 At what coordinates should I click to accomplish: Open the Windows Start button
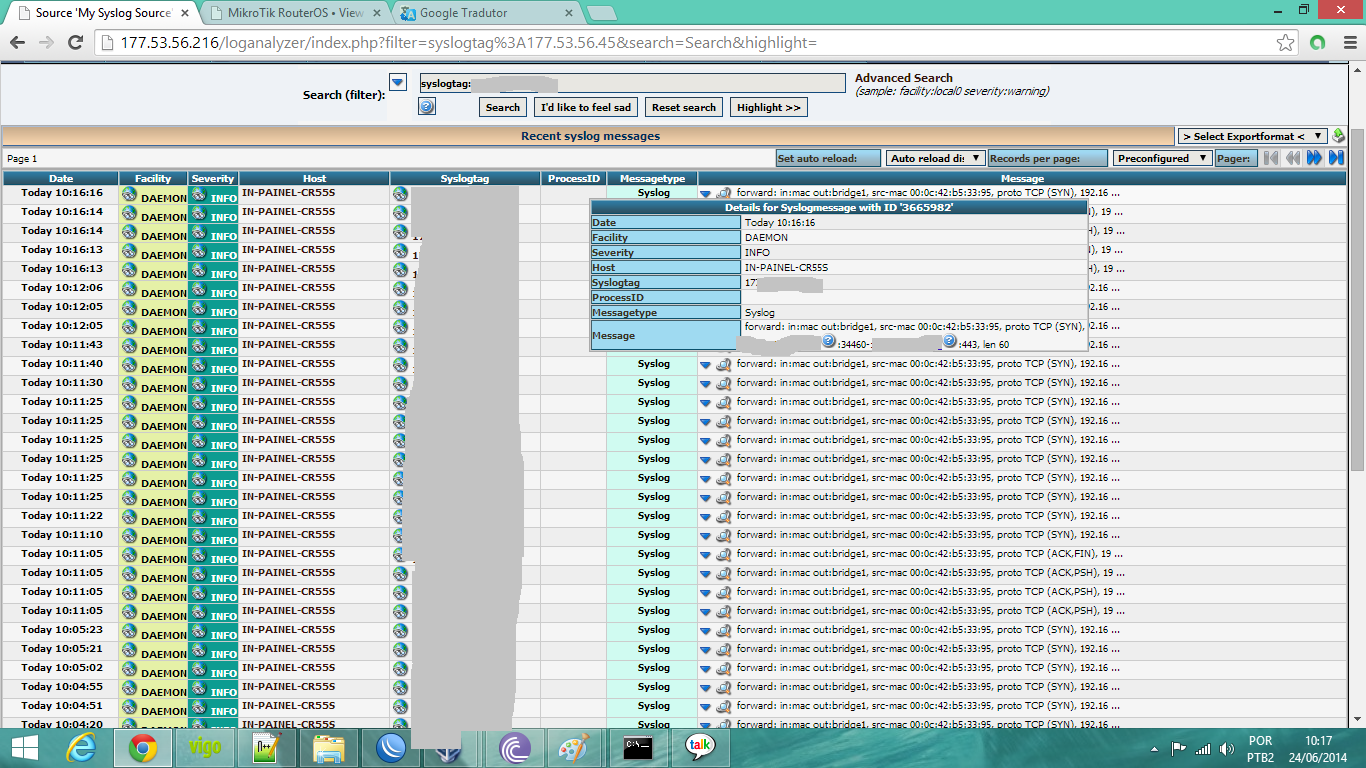click(24, 747)
